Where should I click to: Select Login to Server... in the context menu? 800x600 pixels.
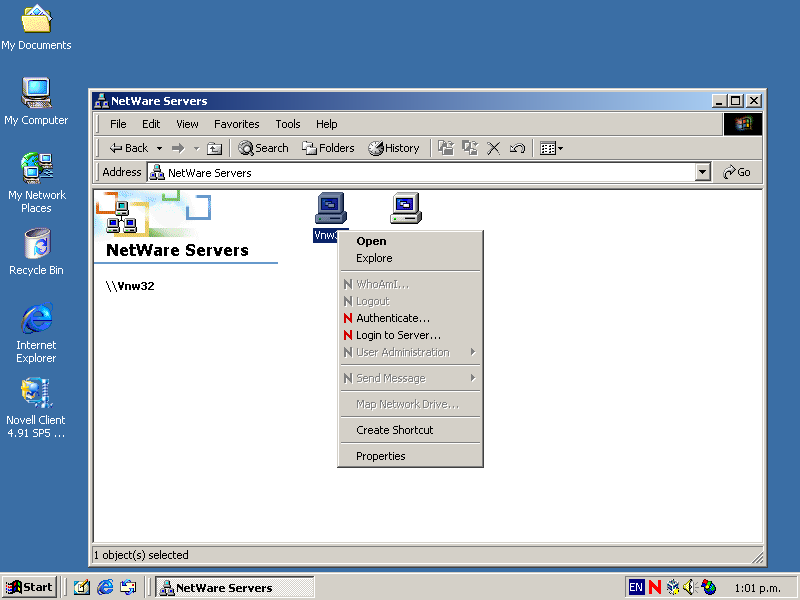(x=411, y=335)
